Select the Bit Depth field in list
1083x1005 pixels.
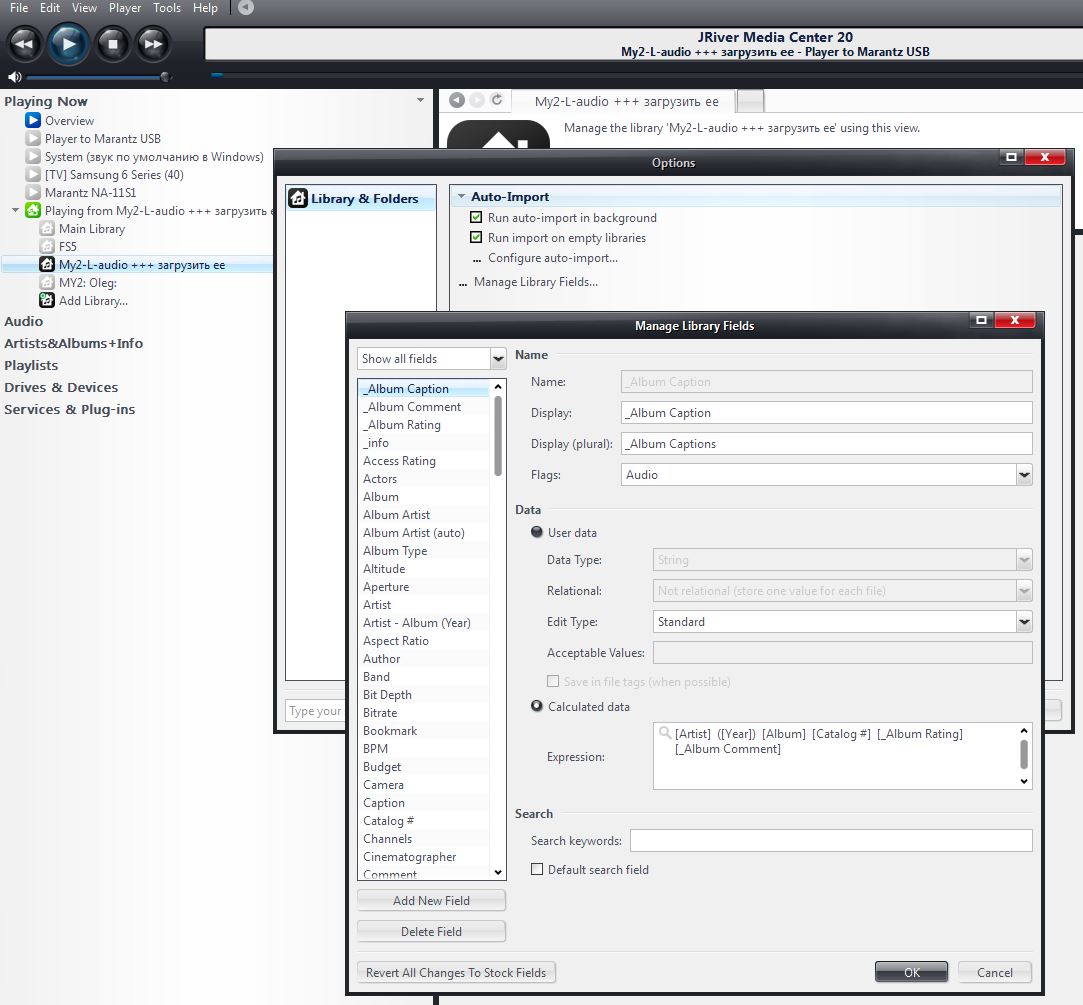pyautogui.click(x=424, y=695)
